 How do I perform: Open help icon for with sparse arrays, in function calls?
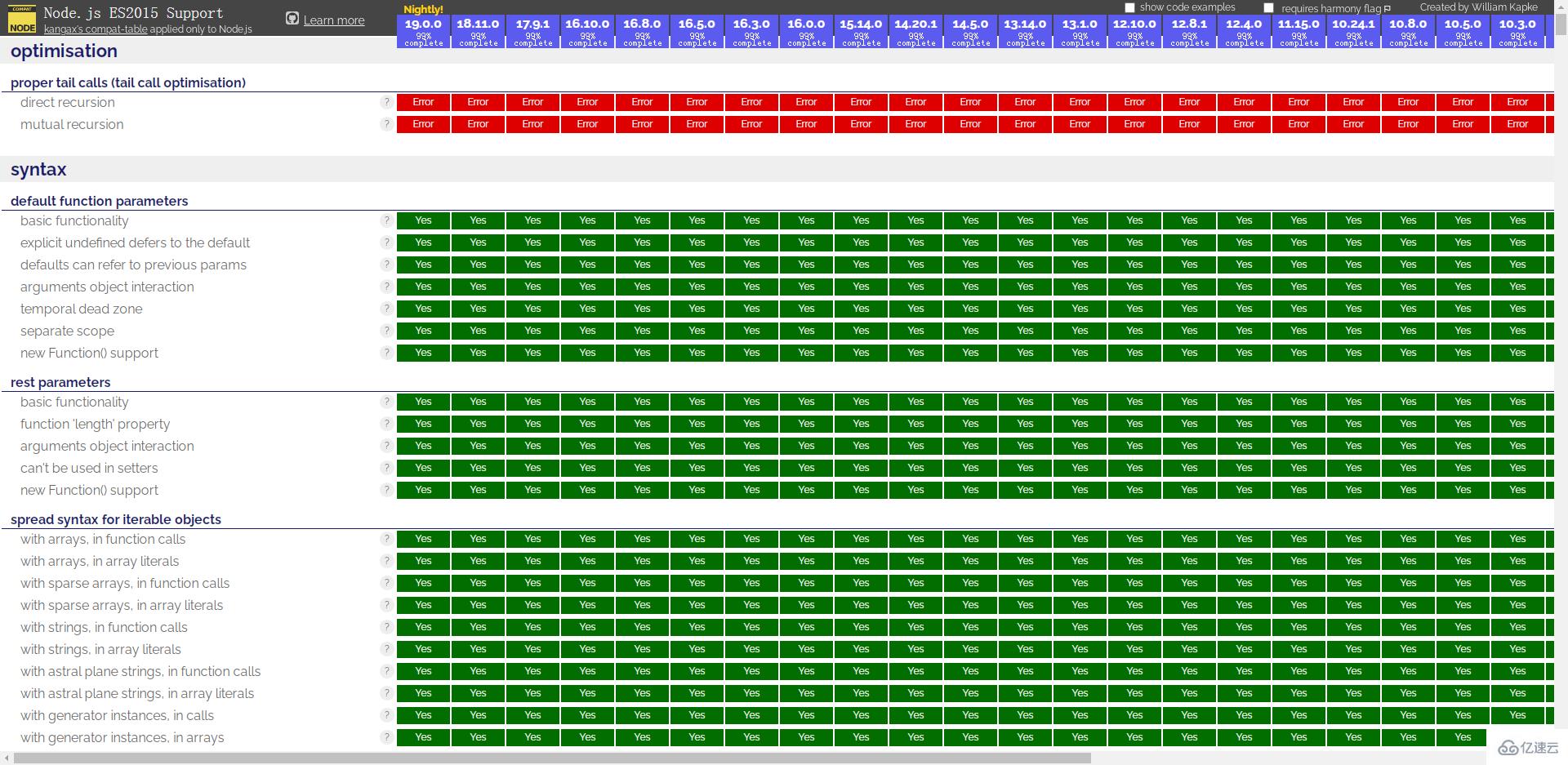point(386,583)
